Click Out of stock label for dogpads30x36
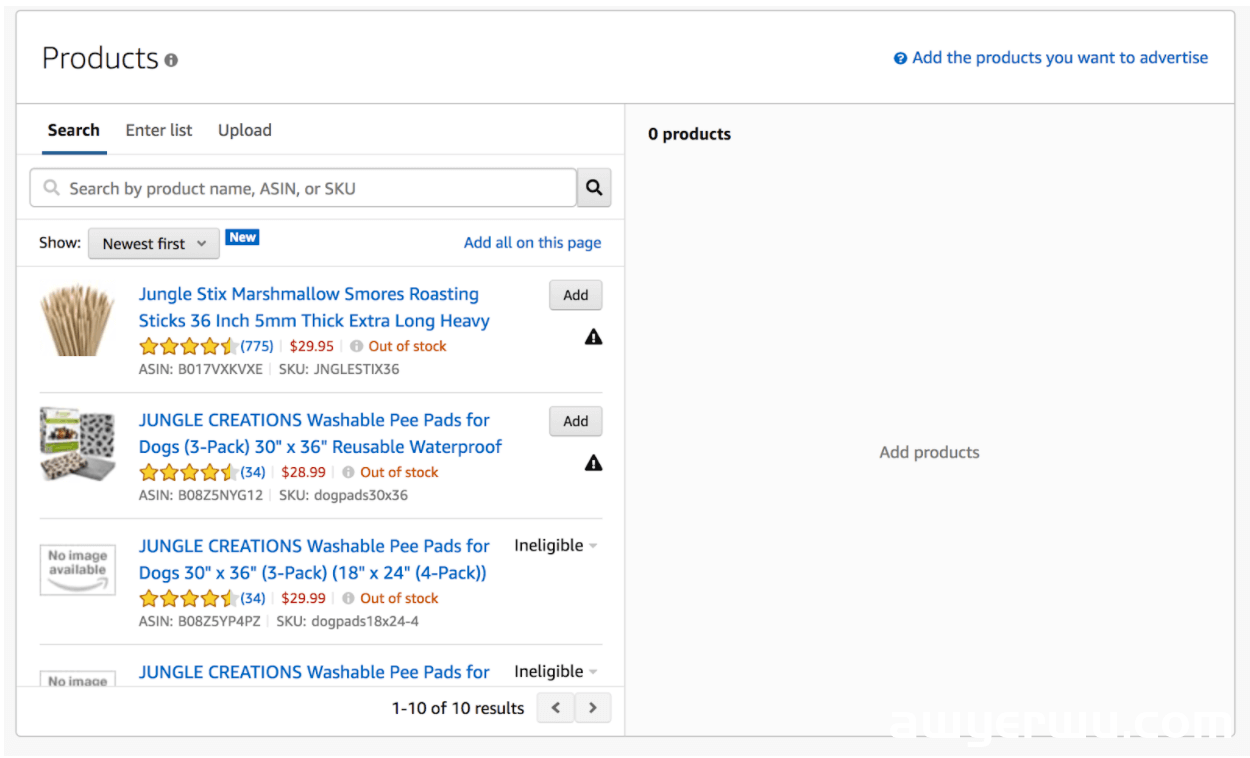Screen dimensions: 1250x758 [400, 472]
